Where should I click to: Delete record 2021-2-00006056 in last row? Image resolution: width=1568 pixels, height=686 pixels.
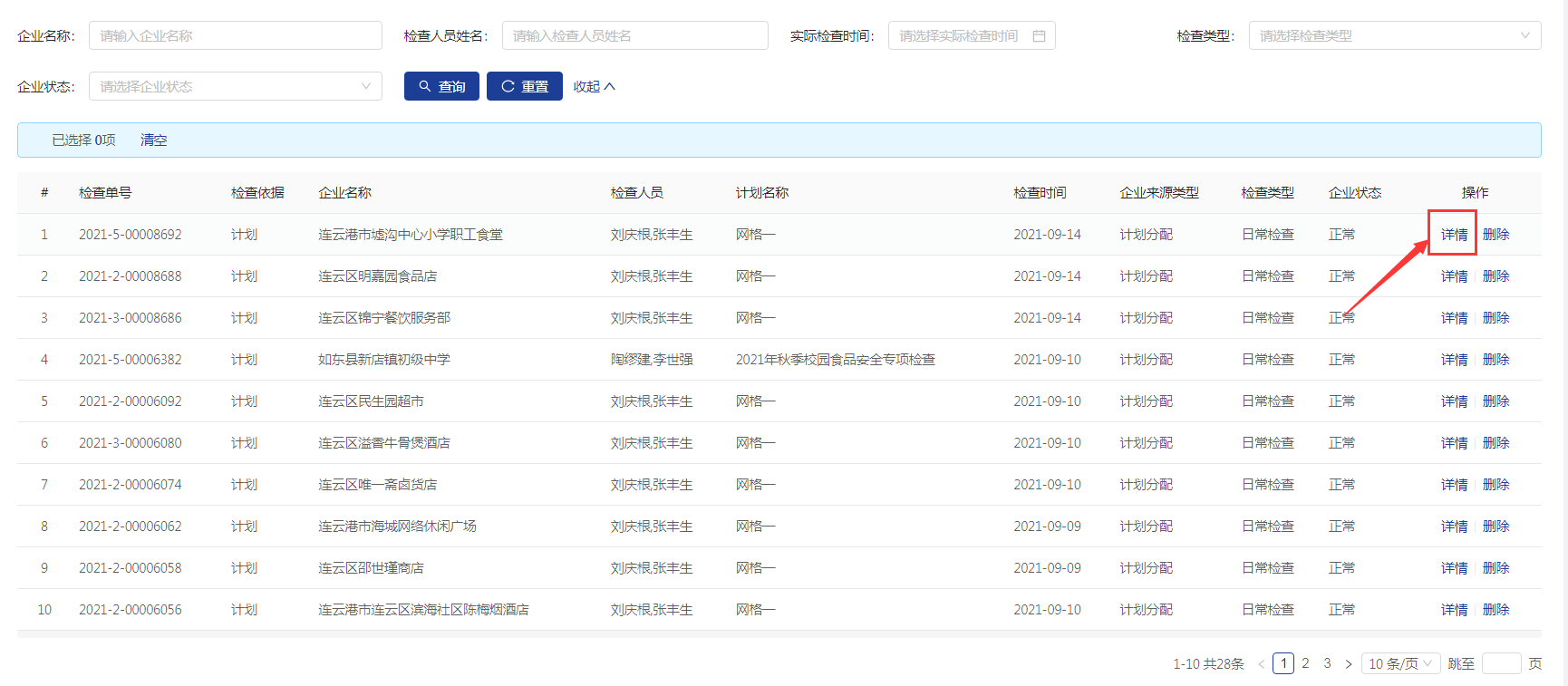click(1495, 610)
